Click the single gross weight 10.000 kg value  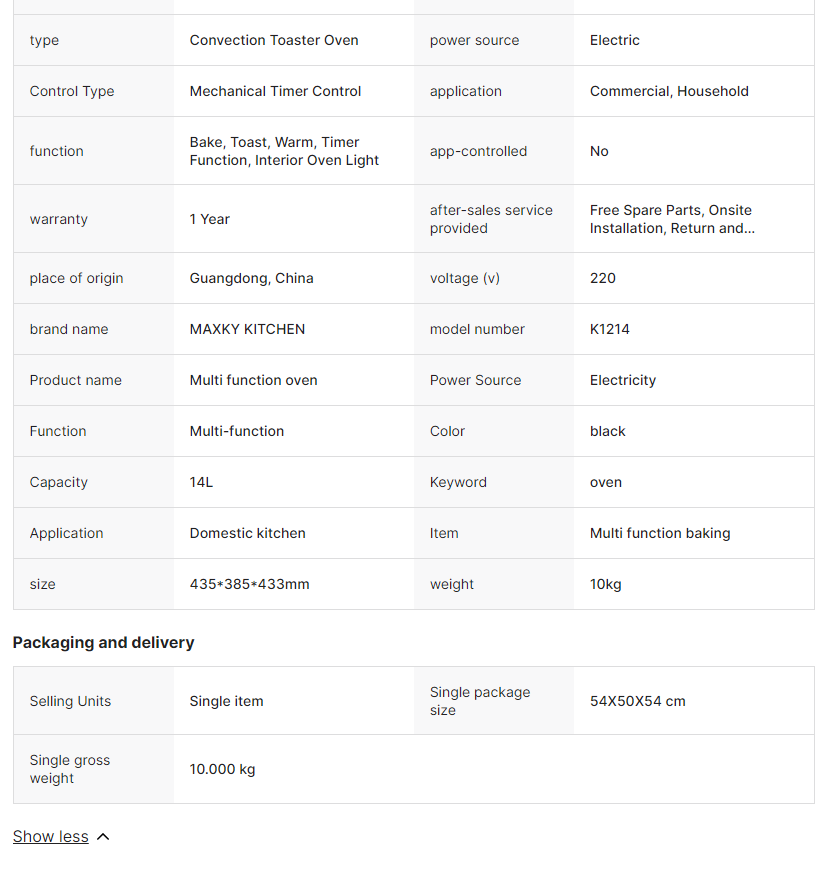[x=222, y=769]
